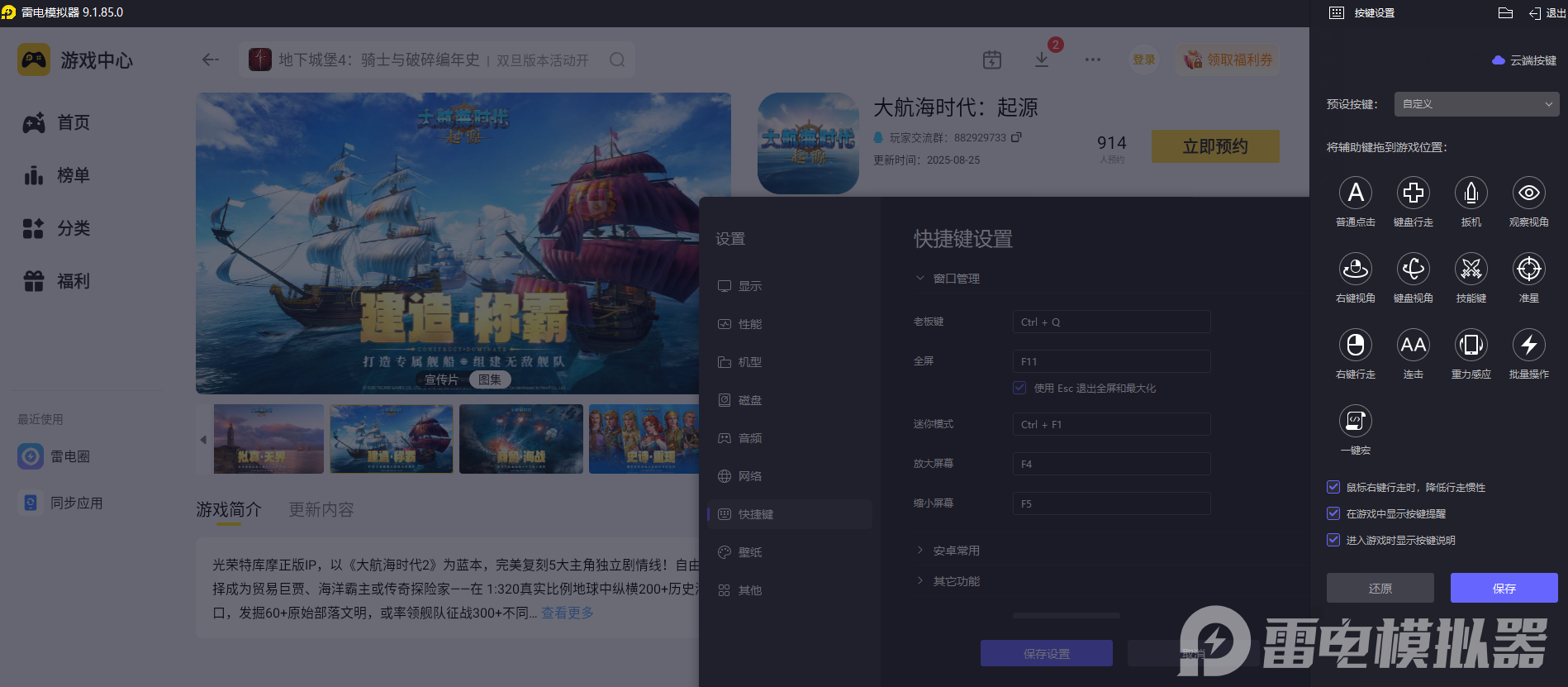Image resolution: width=1568 pixels, height=687 pixels.
Task: Expand the 安卓常用 shortcut section
Action: (956, 551)
